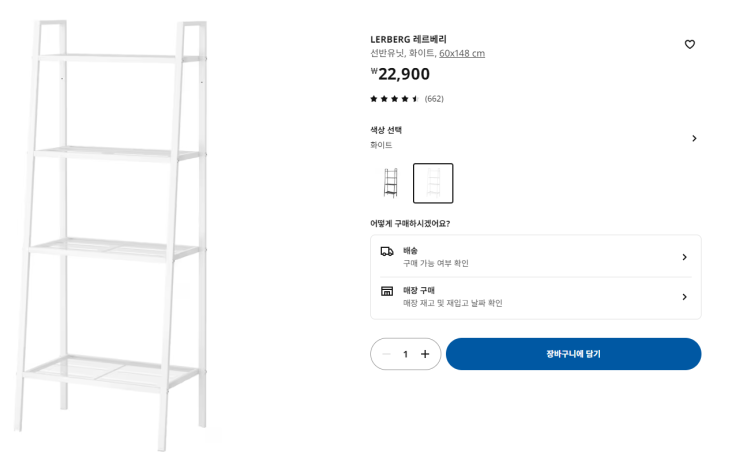
Task: Expand the 색상 선택 chevron arrow
Action: 694,138
